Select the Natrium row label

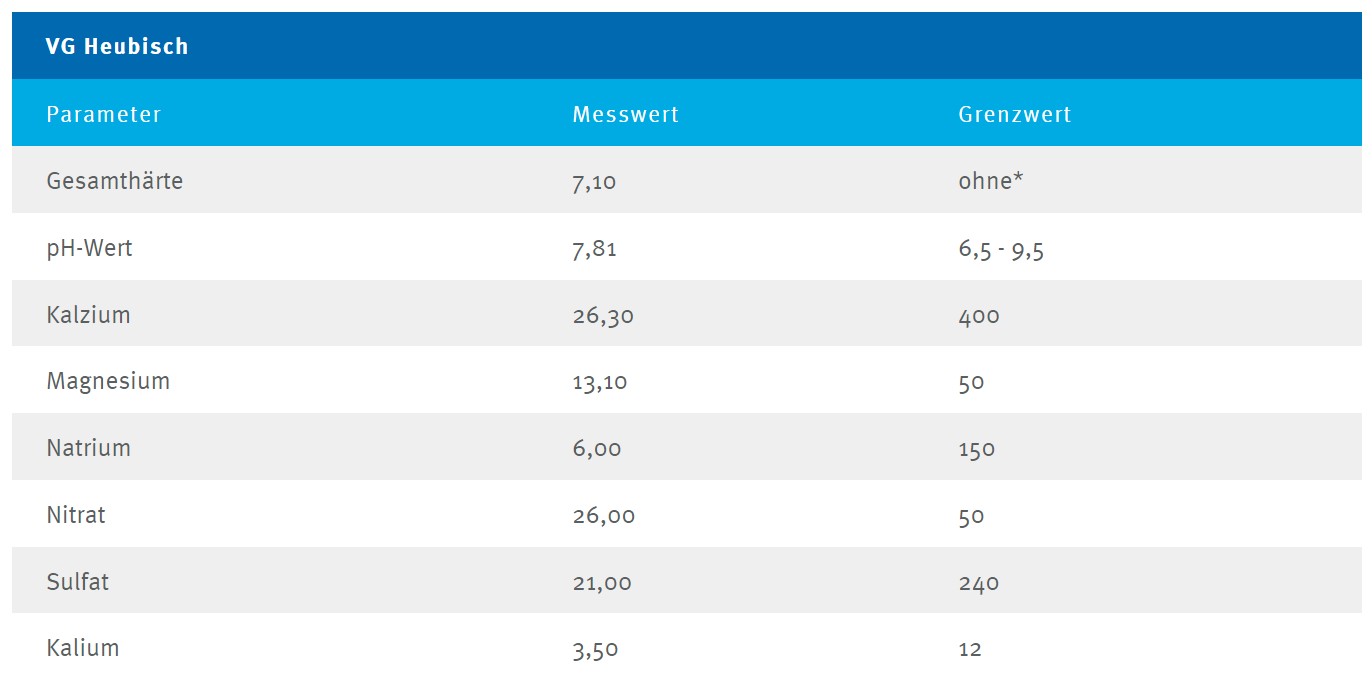(x=88, y=448)
